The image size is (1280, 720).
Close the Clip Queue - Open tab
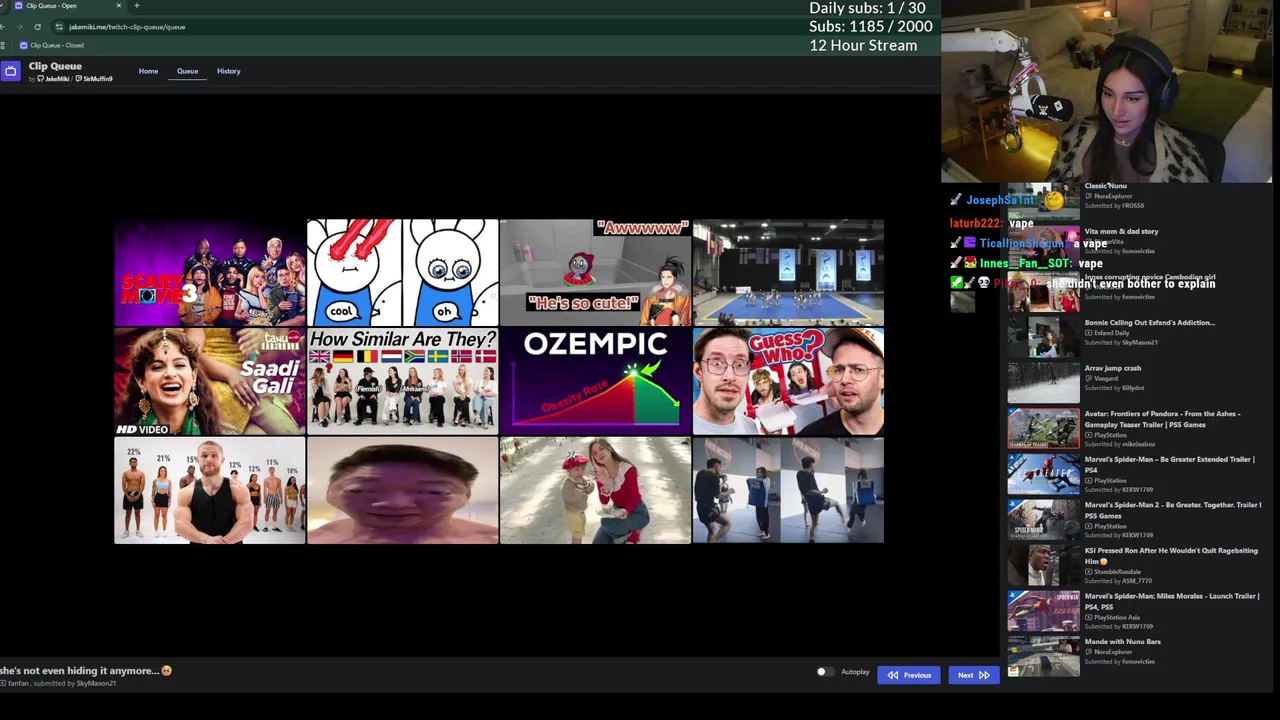(x=118, y=6)
